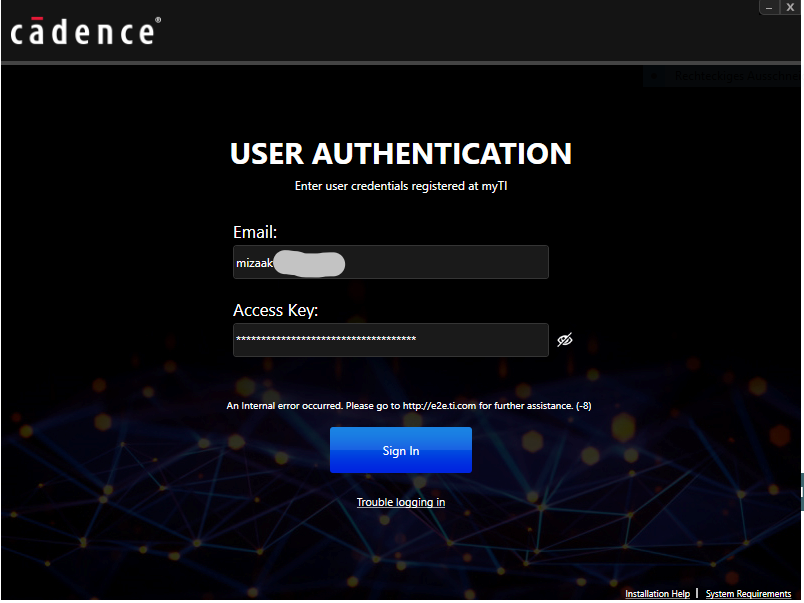
Task: Focus the Access Key input field
Action: [x=391, y=339]
